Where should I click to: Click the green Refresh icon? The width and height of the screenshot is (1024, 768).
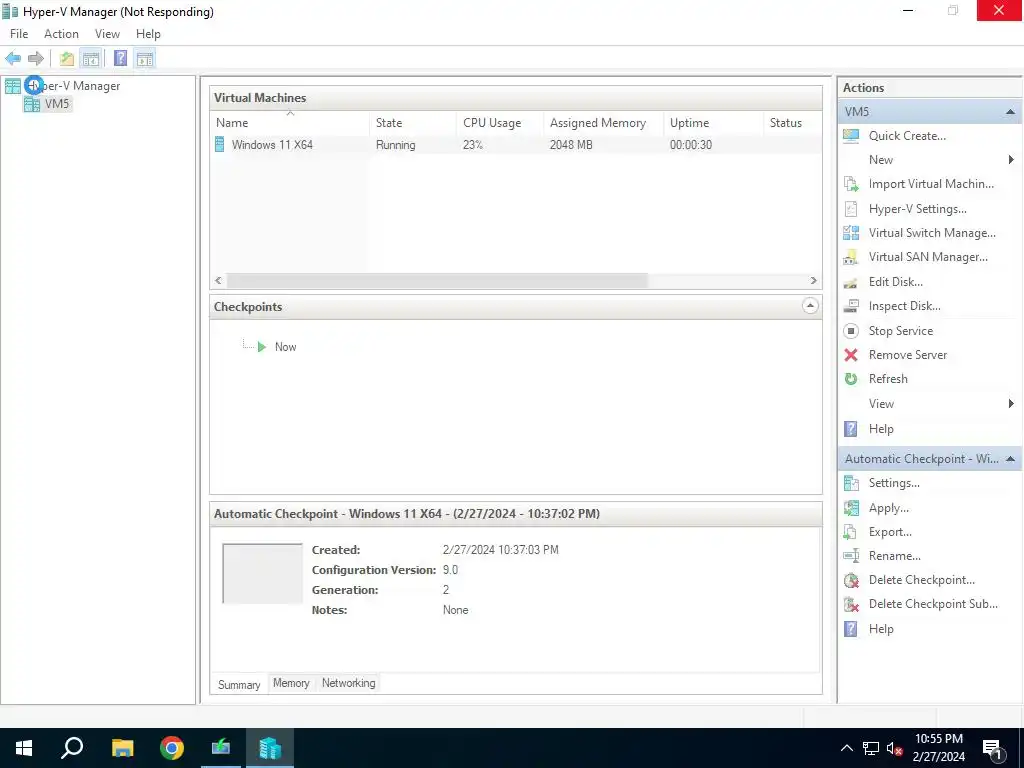pyautogui.click(x=851, y=379)
